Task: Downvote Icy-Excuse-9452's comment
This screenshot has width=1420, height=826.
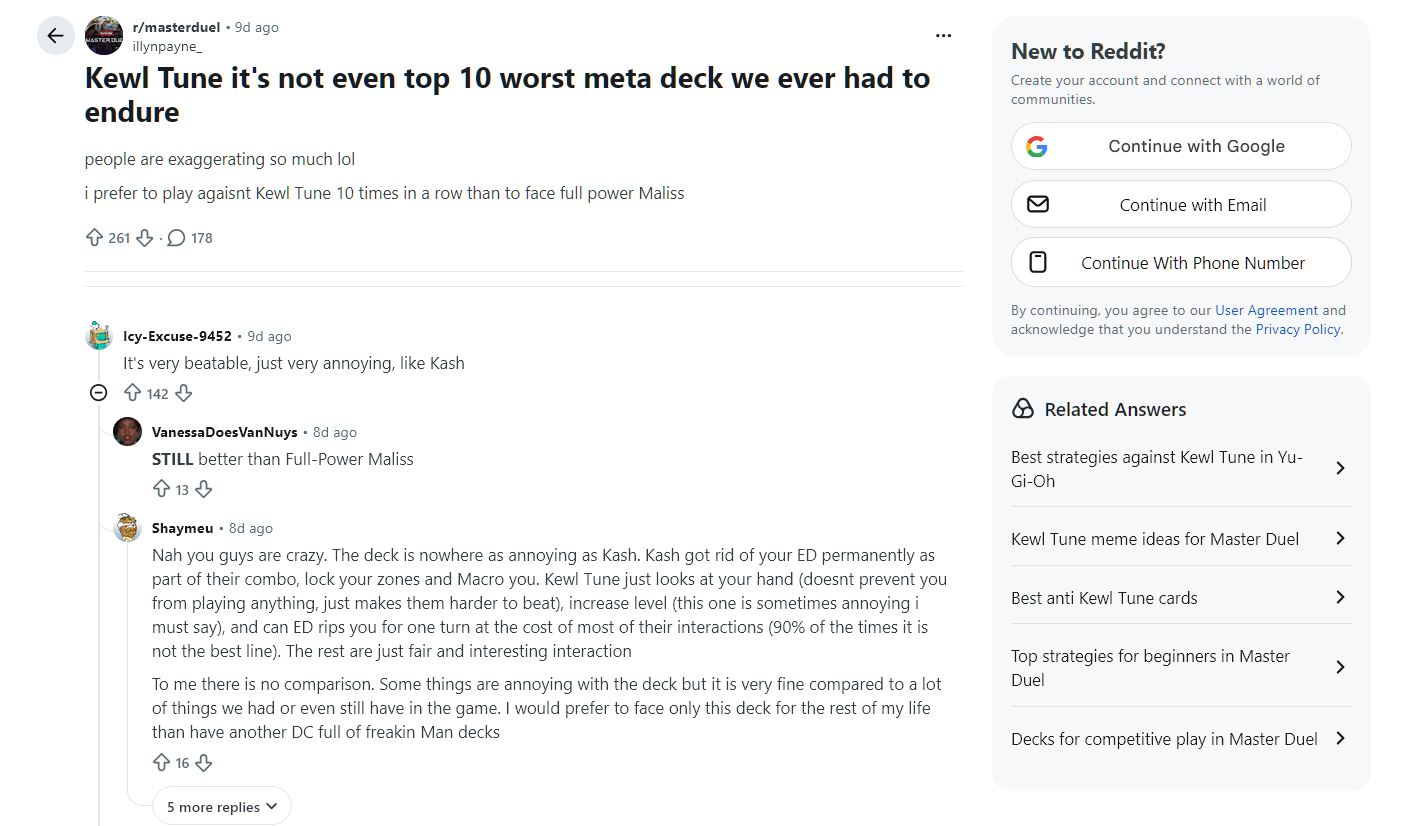Action: pos(183,393)
